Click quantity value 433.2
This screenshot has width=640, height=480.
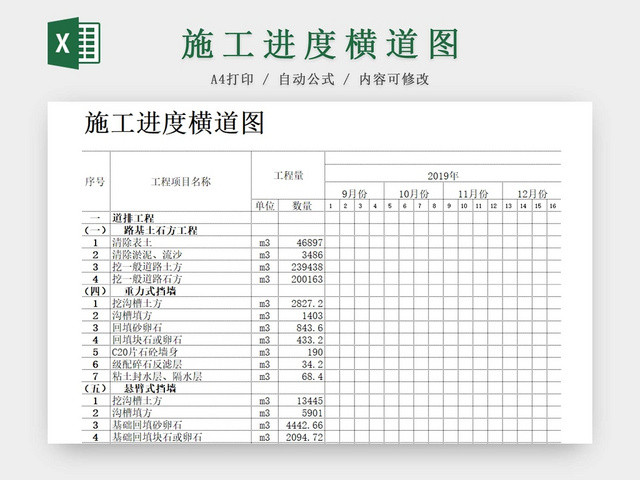pos(309,340)
